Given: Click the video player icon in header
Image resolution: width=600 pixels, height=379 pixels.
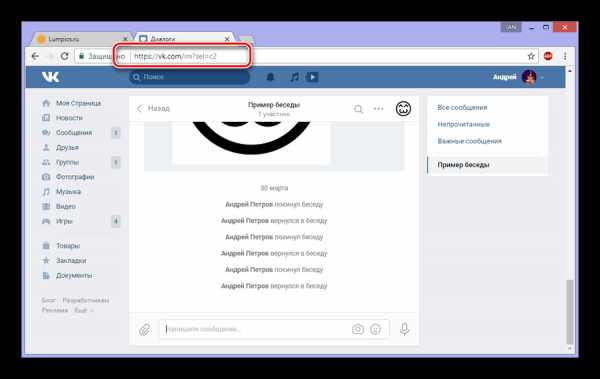Looking at the screenshot, I should 312,77.
